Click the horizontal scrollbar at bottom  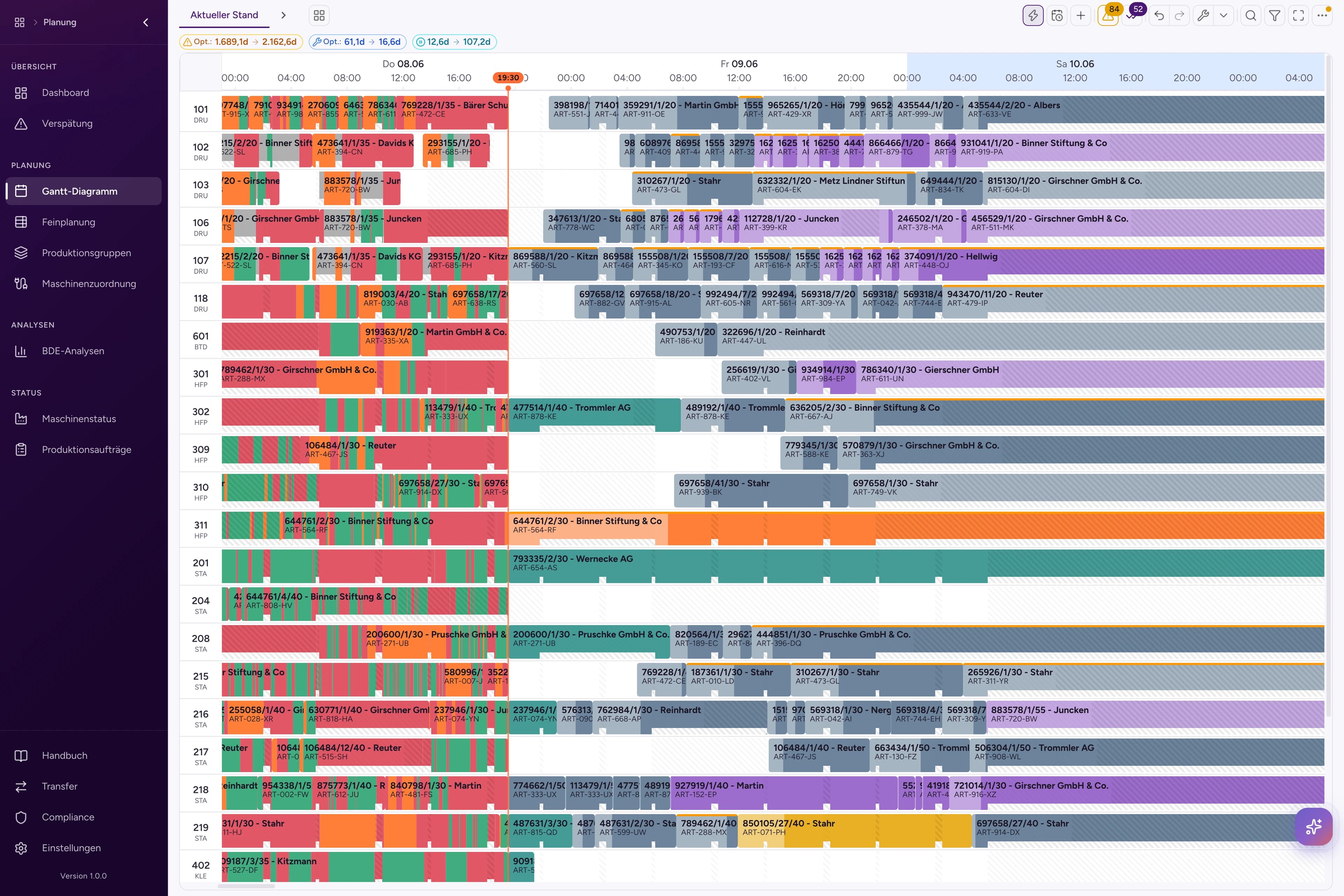(x=246, y=886)
